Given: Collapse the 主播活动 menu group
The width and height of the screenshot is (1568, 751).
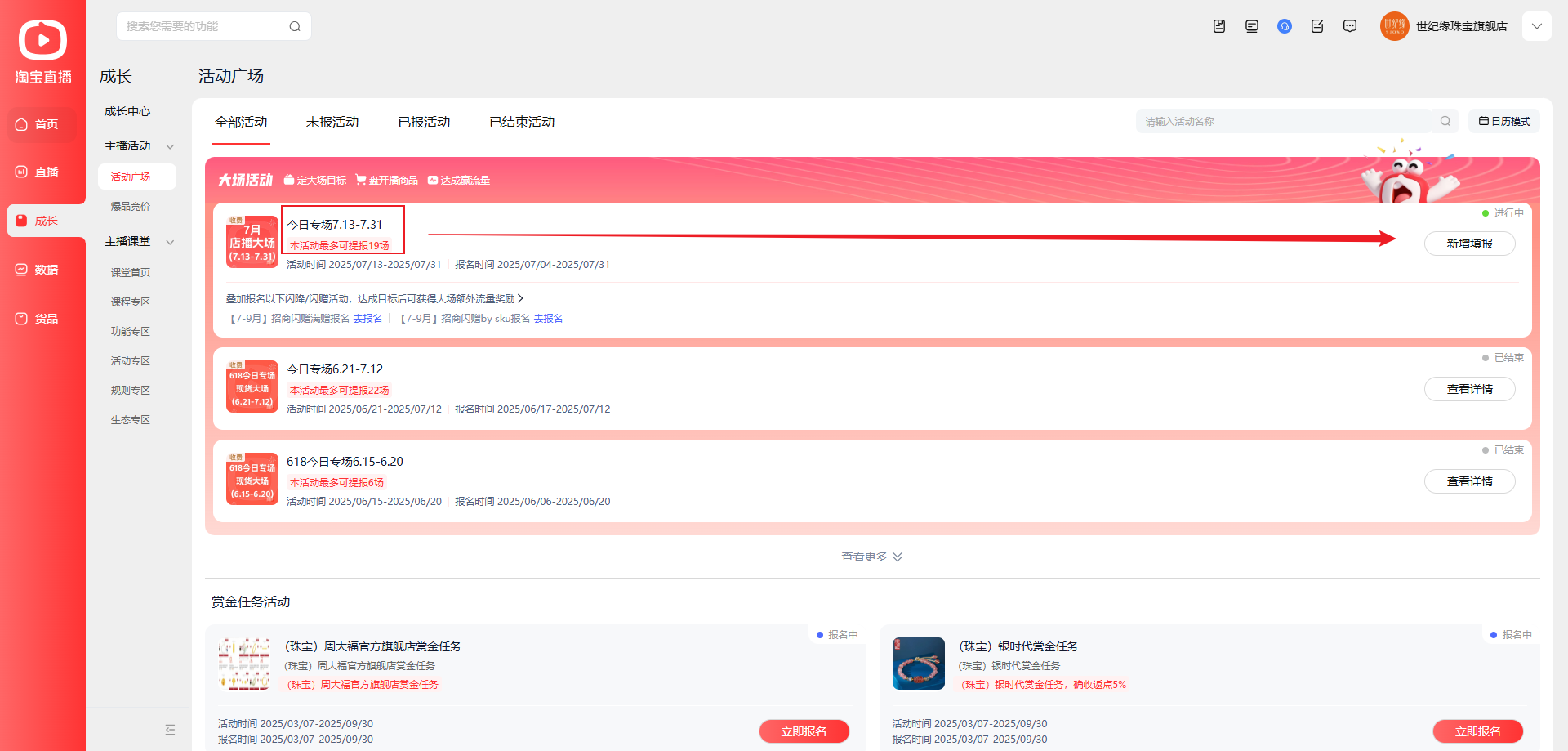Looking at the screenshot, I should (170, 146).
